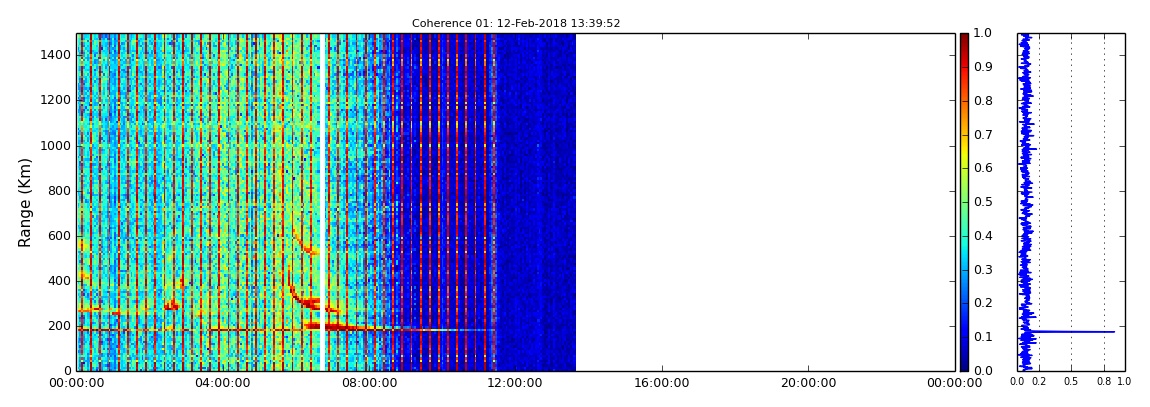Screen dimensions: 1150x407
Task: Click the colorbar label 0.4
Action: (981, 236)
